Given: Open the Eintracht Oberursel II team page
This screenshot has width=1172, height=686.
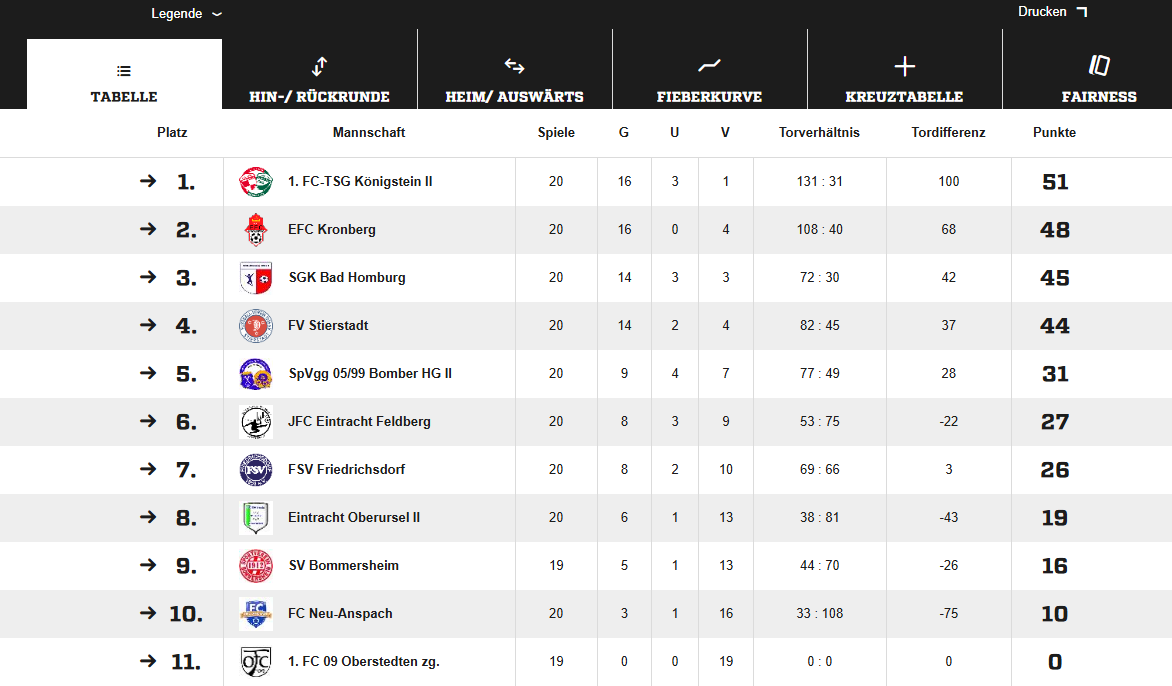Looking at the screenshot, I should pos(354,518).
